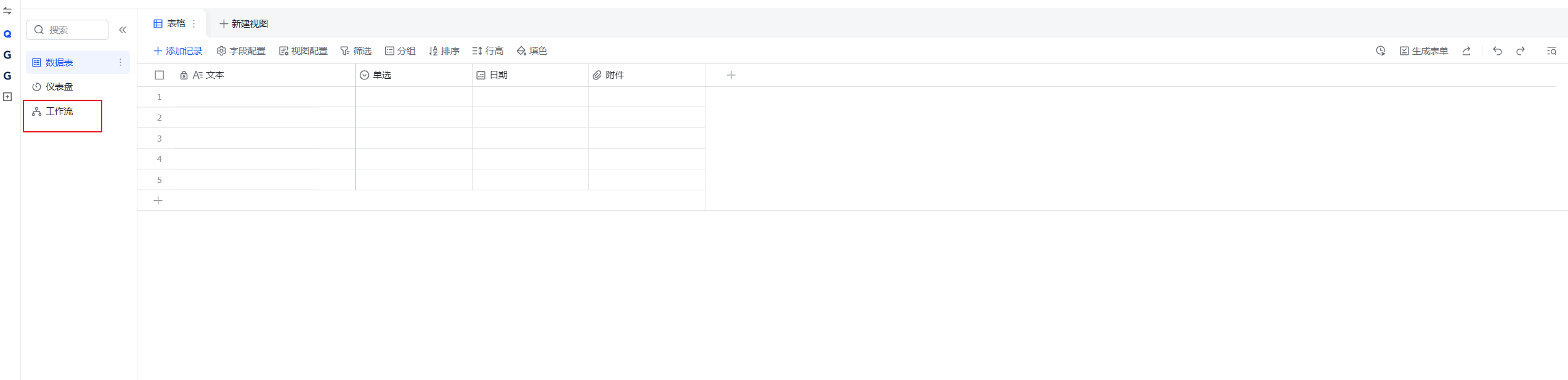Click the undo arrow icon
This screenshot has width=1568, height=380.
(1497, 51)
